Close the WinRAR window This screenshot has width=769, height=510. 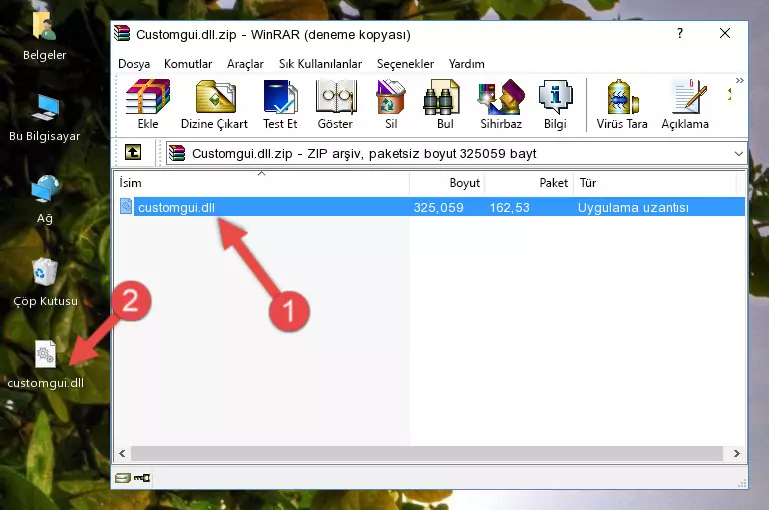725,33
